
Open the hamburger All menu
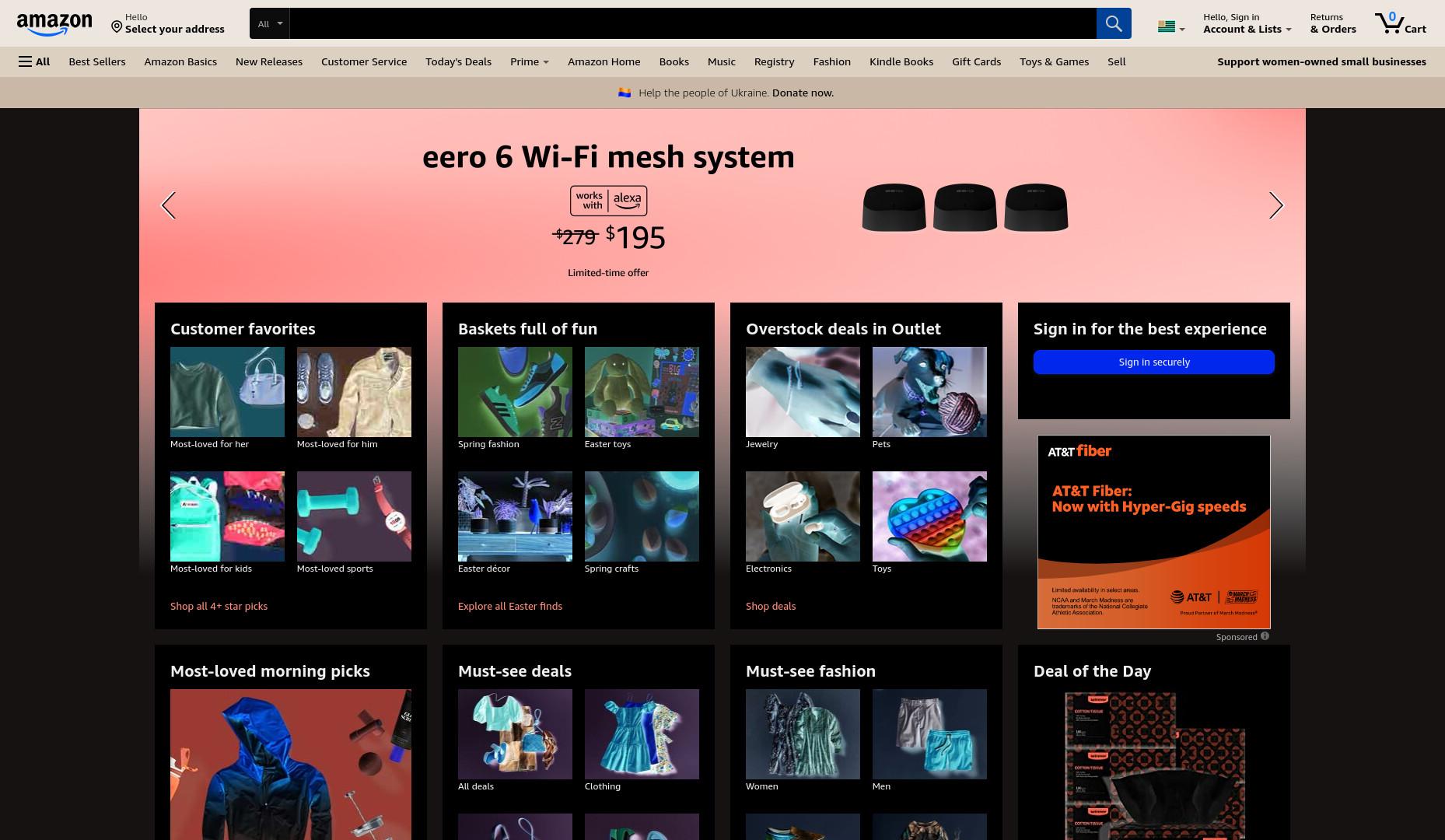tap(34, 61)
